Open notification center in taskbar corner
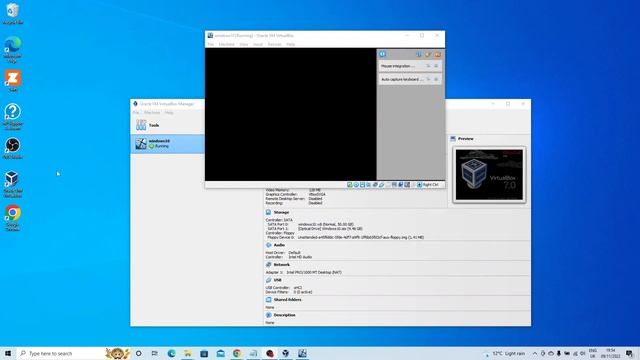The height and width of the screenshot is (360, 640). tap(629, 353)
